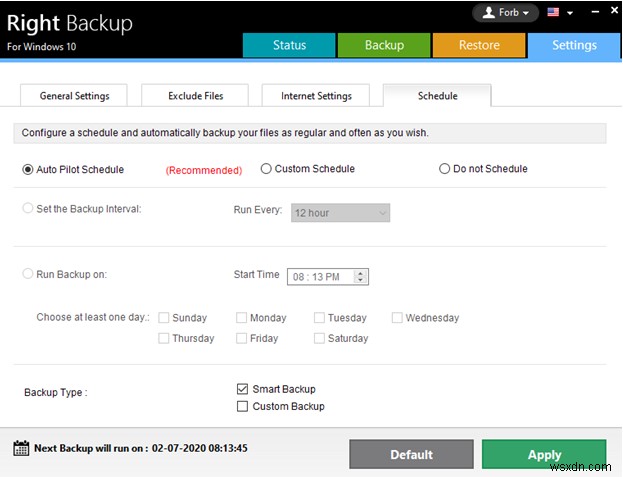
Task: Open the Internet Settings tab
Action: coord(316,96)
